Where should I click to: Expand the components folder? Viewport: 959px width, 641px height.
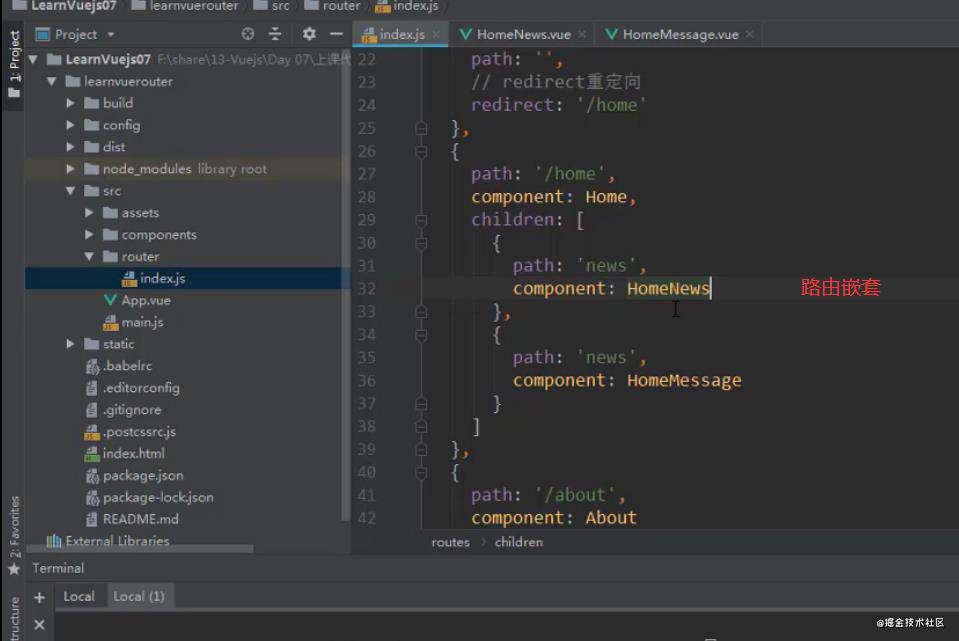point(89,235)
